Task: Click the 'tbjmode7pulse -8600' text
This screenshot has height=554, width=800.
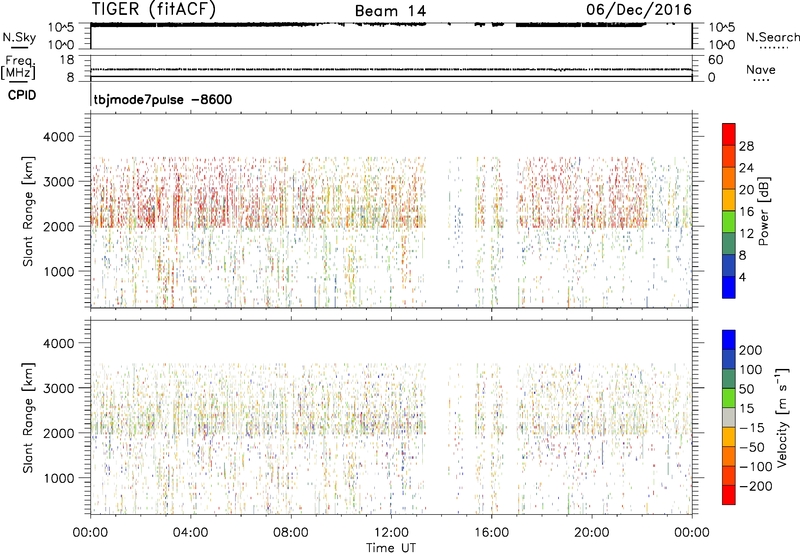Action: pyautogui.click(x=163, y=99)
